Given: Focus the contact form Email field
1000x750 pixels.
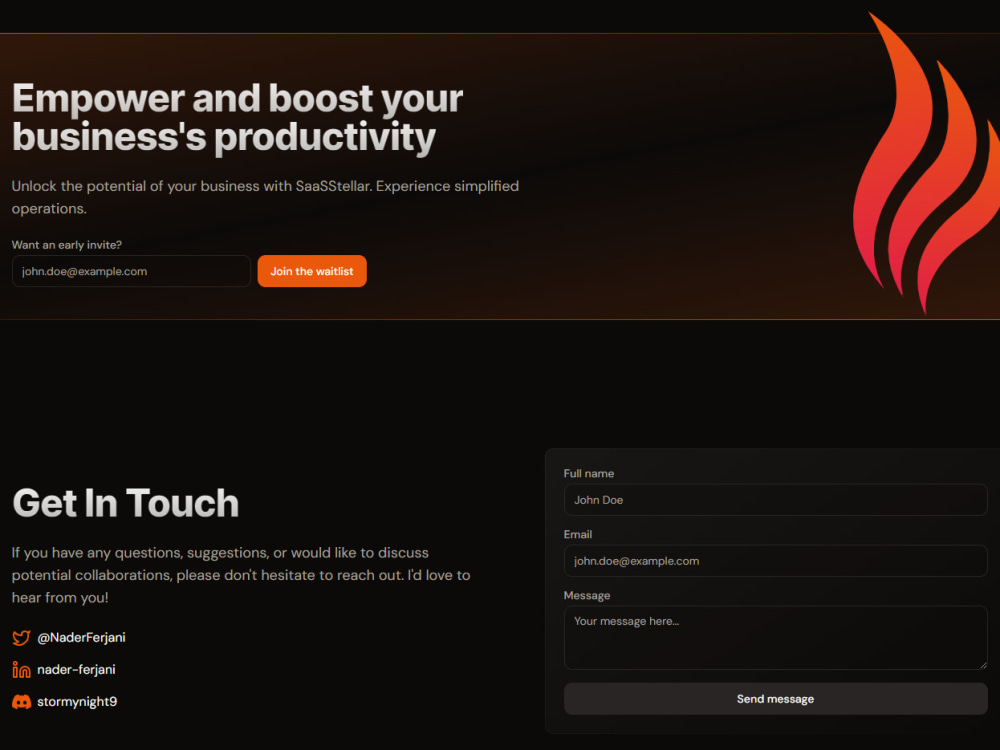Looking at the screenshot, I should pyautogui.click(x=776, y=561).
